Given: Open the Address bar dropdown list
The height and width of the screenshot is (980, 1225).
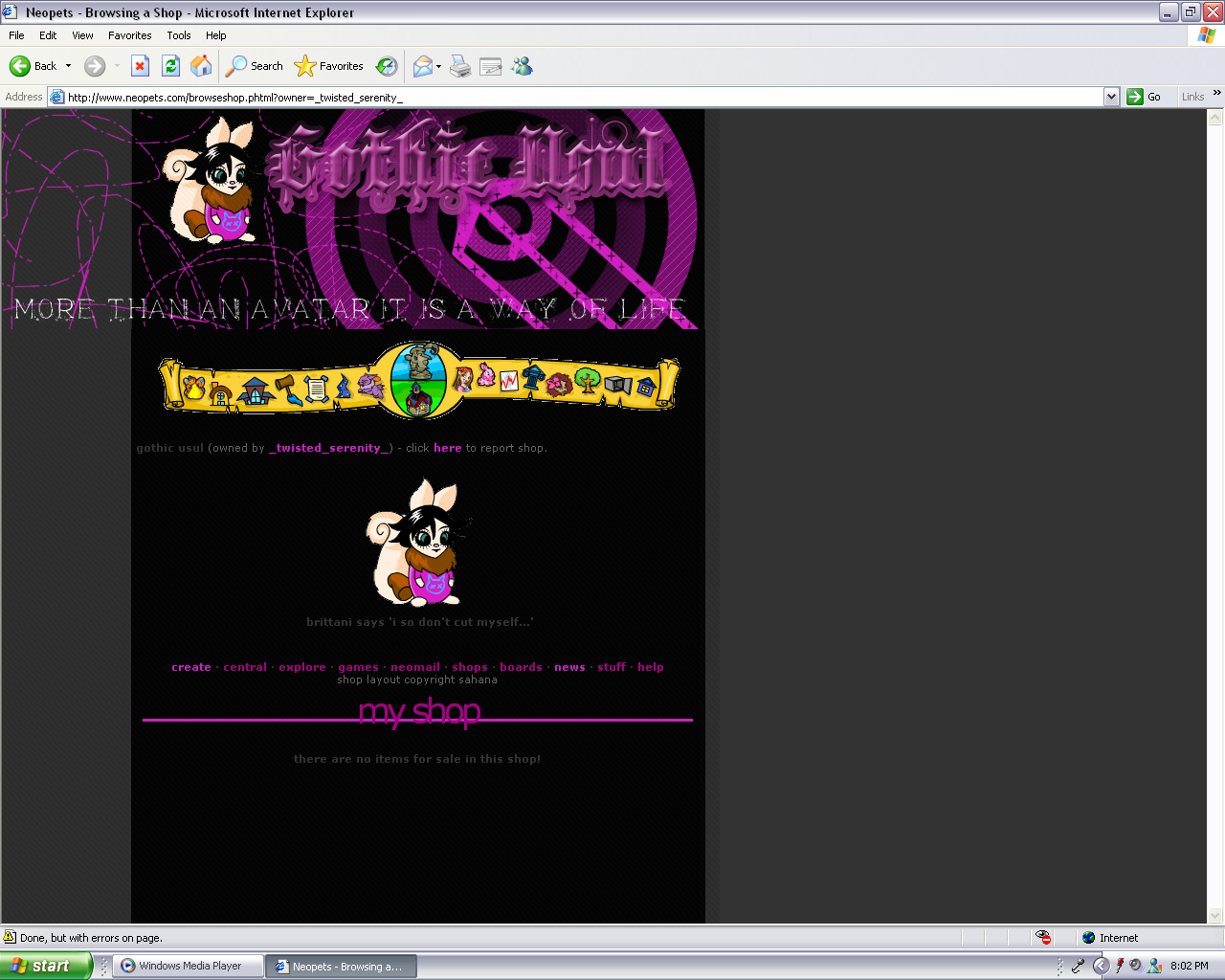Looking at the screenshot, I should 1111,96.
